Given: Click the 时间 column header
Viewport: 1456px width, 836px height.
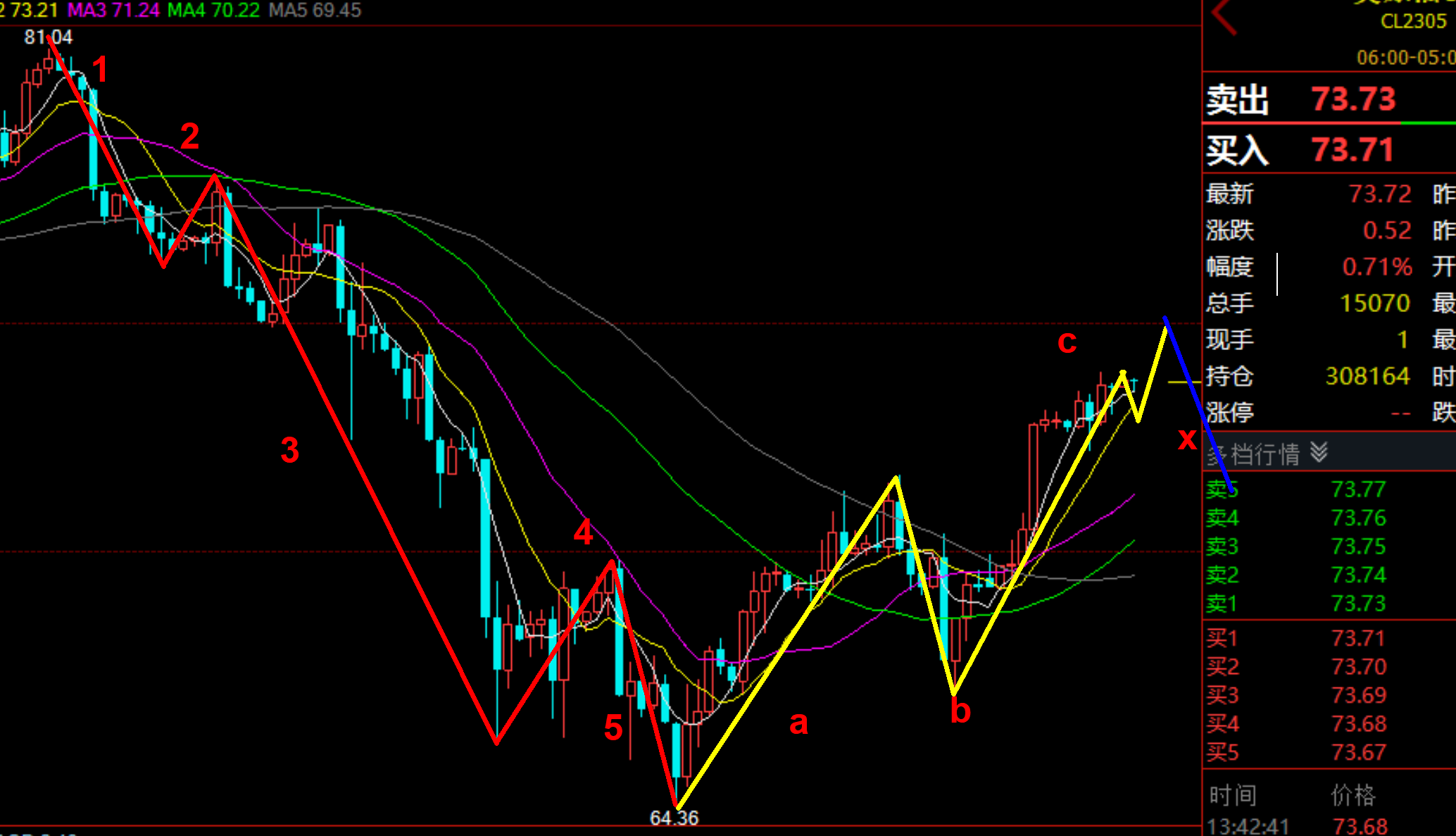Looking at the screenshot, I should click(1233, 795).
